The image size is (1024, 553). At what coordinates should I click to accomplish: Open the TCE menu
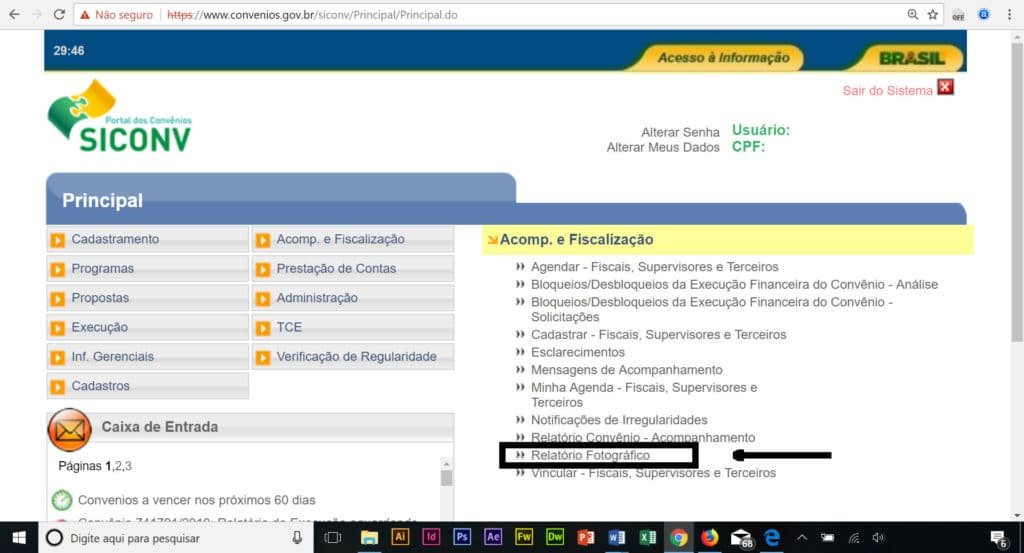pos(353,327)
